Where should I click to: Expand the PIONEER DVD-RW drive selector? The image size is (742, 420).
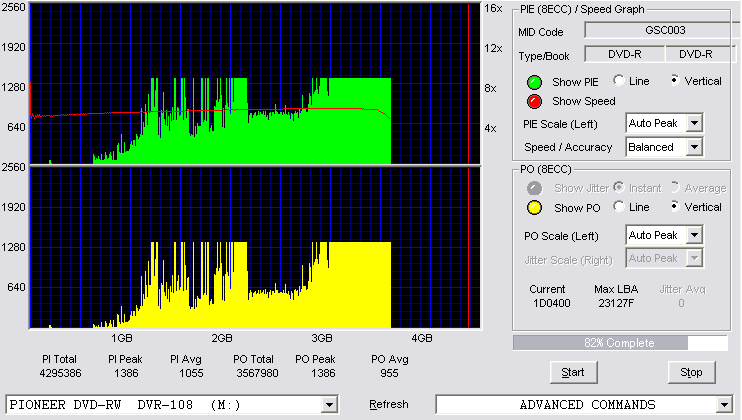click(329, 405)
